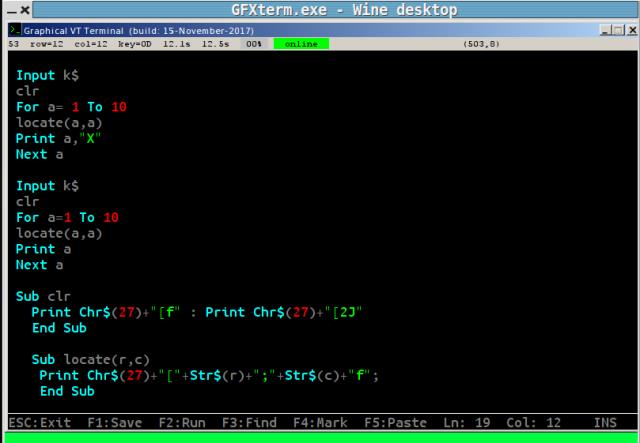Maximize the Graphical VT Terminal window
This screenshot has width=640, height=443.
pyautogui.click(x=617, y=32)
